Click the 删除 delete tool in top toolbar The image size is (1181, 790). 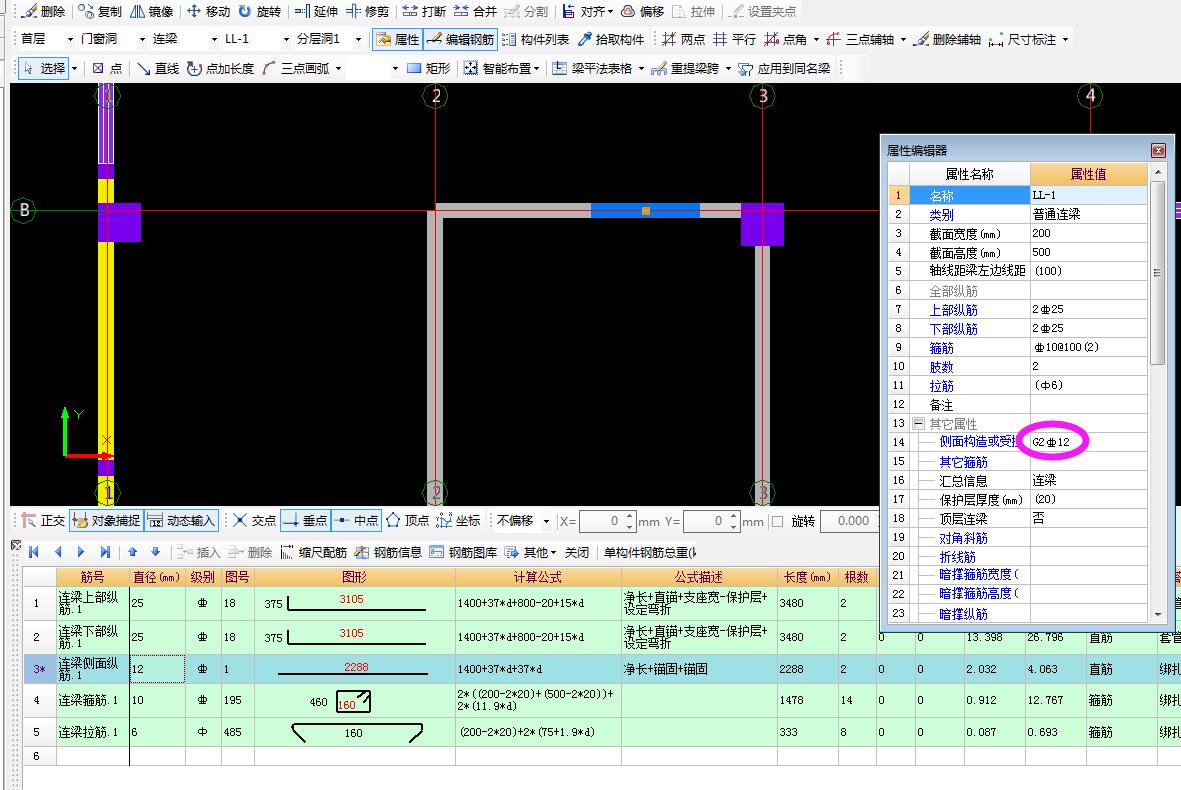[43, 11]
